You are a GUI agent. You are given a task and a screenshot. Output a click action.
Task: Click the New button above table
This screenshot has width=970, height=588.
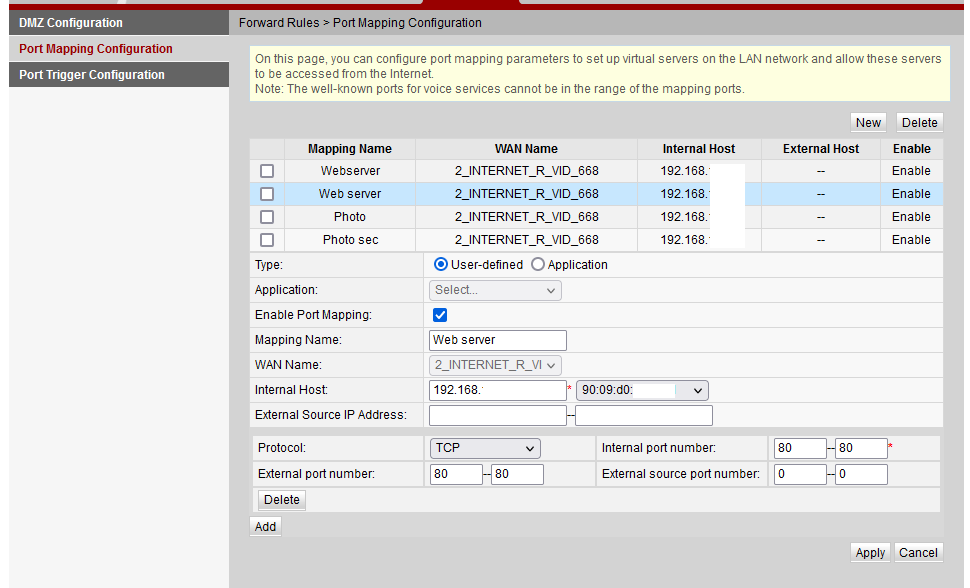868,122
